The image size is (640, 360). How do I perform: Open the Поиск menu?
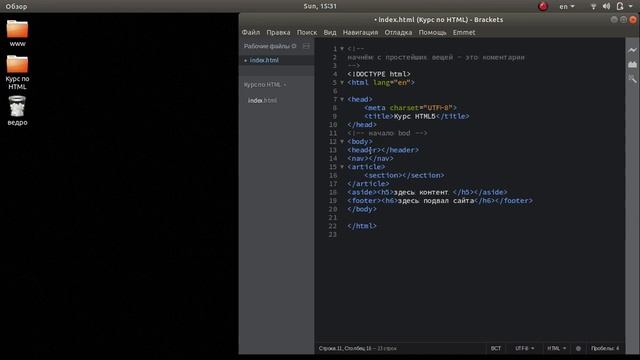tap(307, 32)
